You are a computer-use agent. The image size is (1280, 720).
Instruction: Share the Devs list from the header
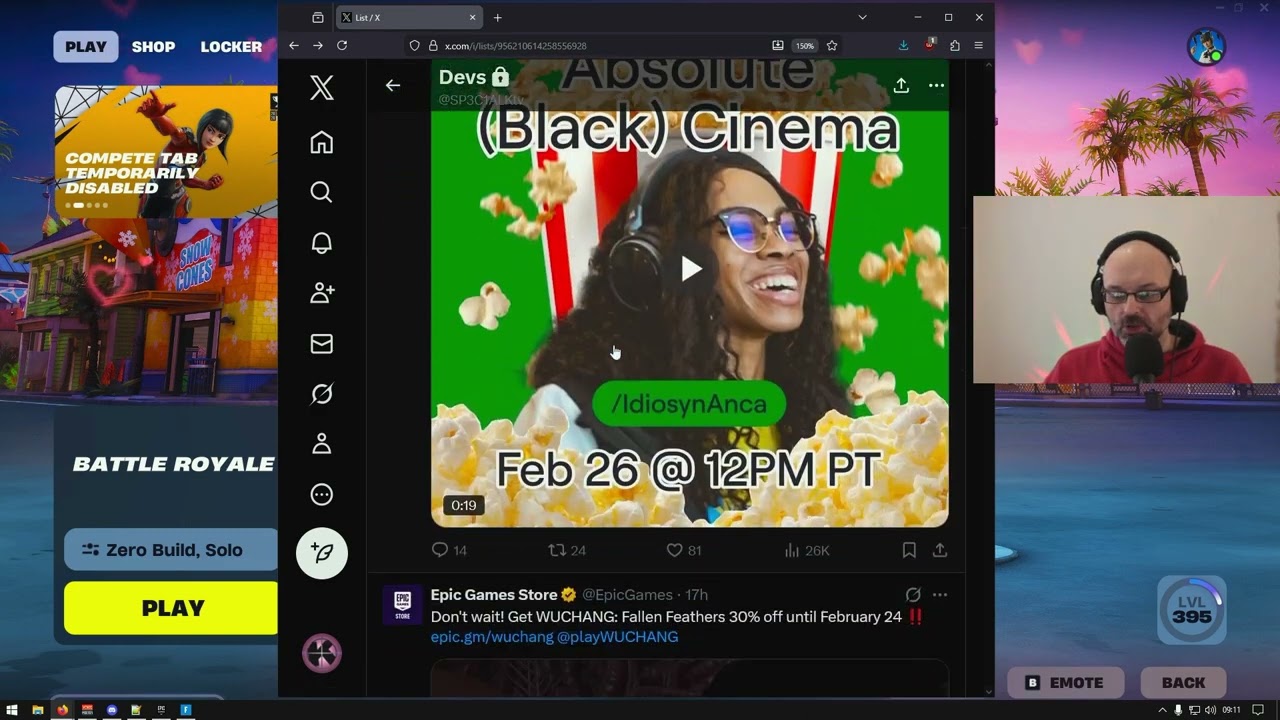901,86
